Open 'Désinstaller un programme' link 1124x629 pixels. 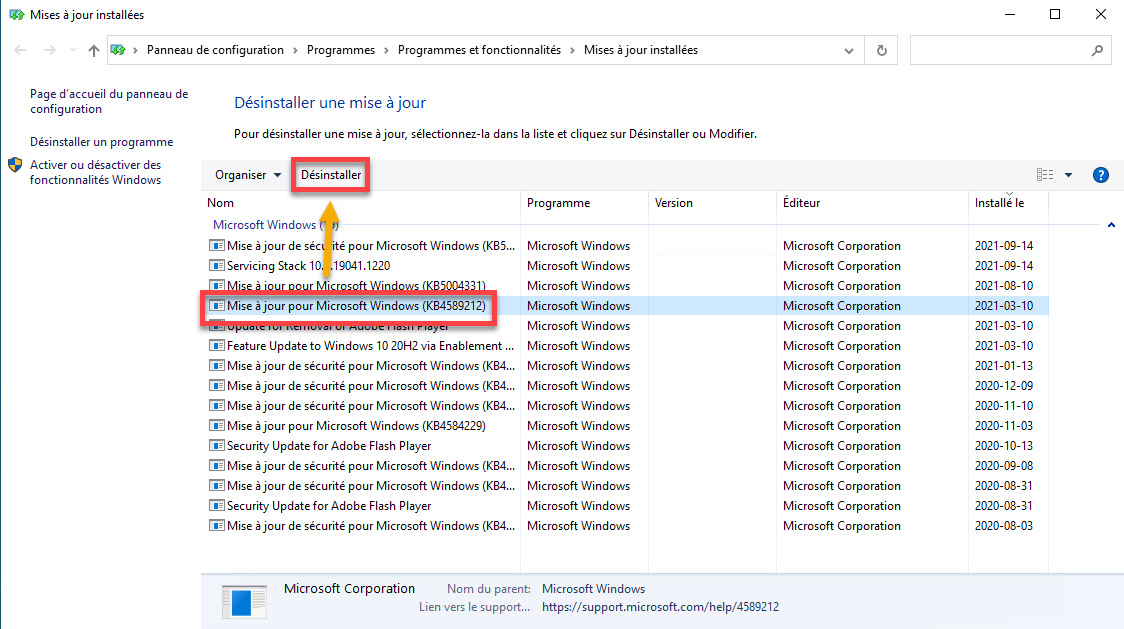[x=102, y=142]
